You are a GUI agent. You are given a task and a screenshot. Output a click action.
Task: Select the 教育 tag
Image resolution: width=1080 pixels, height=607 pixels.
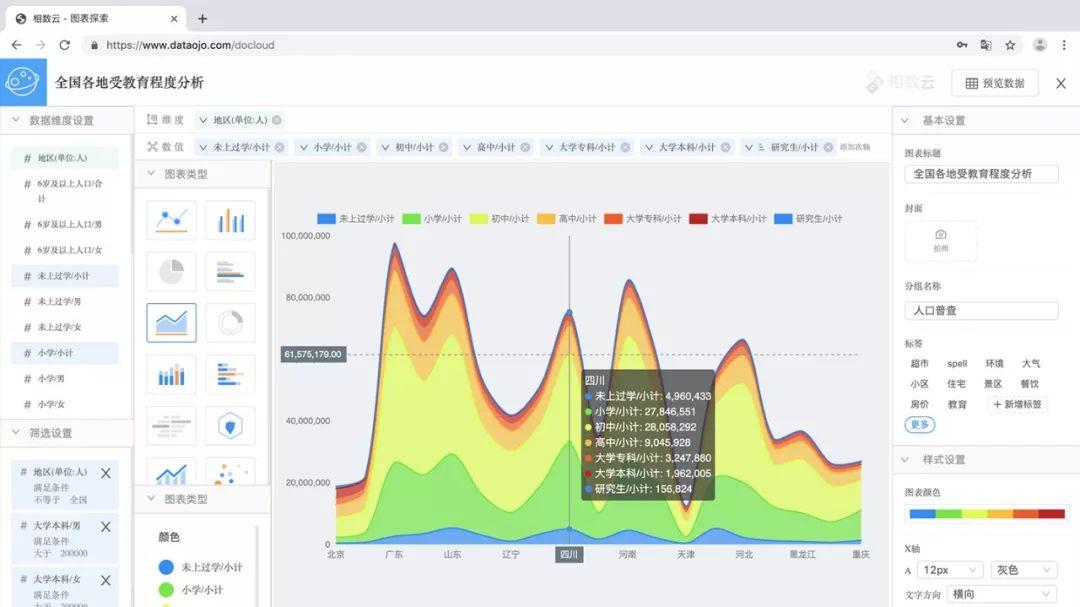click(957, 404)
